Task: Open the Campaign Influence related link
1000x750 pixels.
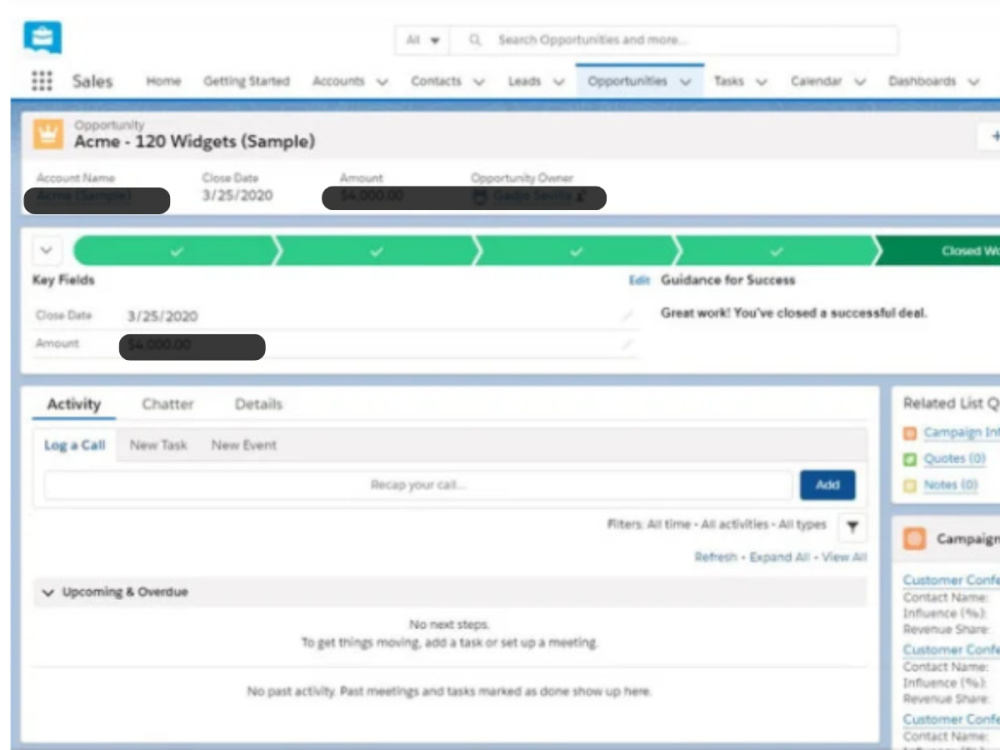Action: 962,432
